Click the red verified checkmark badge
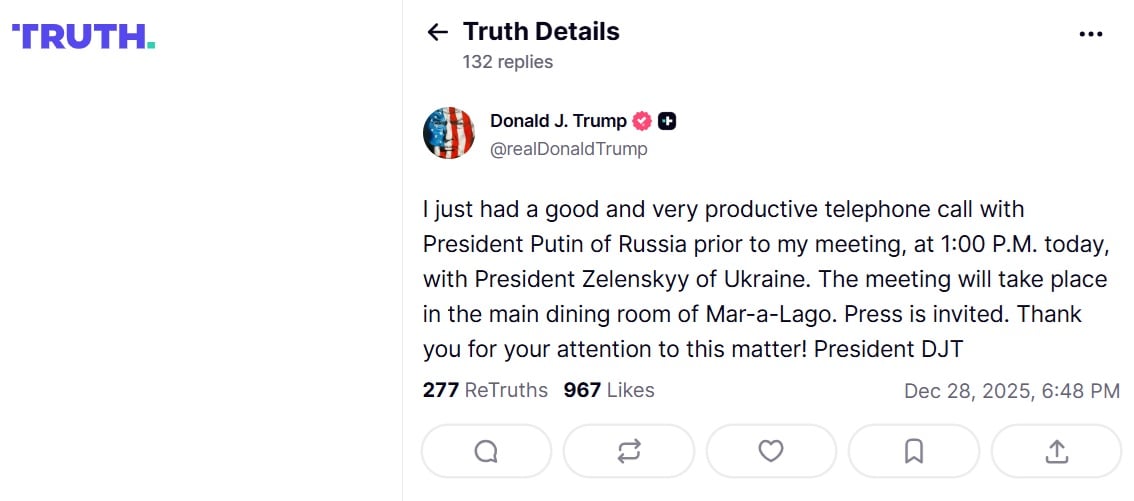Viewport: 1134px width, 501px height. 642,121
